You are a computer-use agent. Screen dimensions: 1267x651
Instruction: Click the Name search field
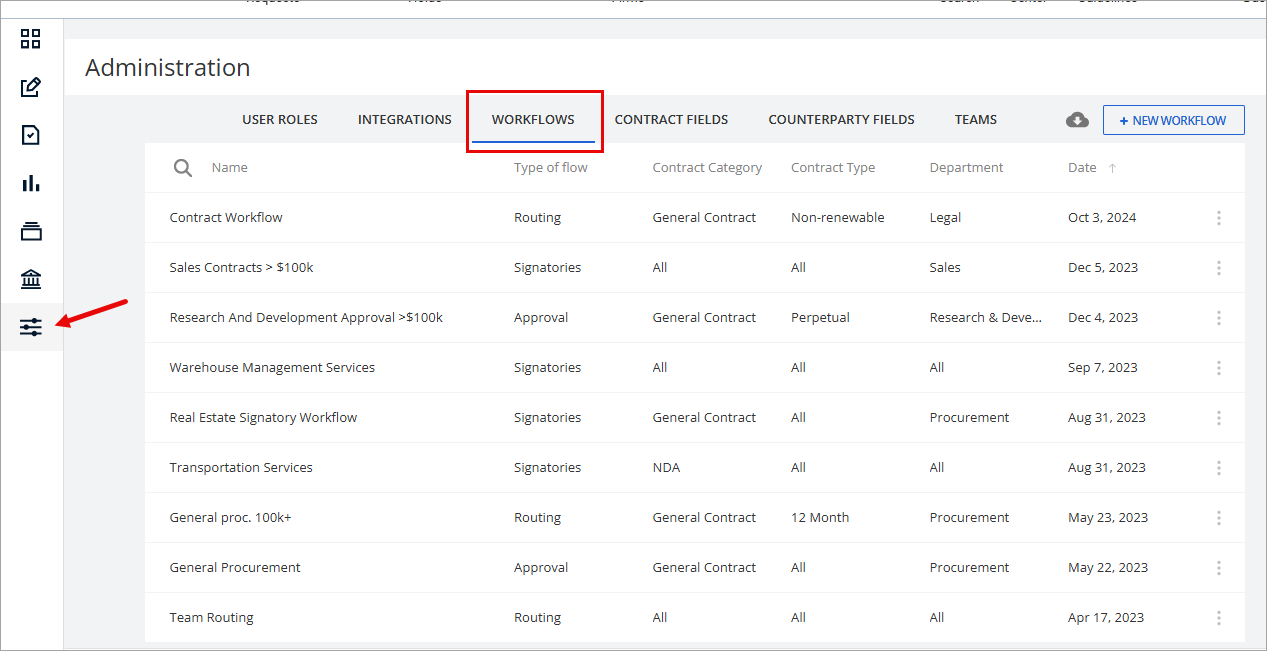click(229, 168)
